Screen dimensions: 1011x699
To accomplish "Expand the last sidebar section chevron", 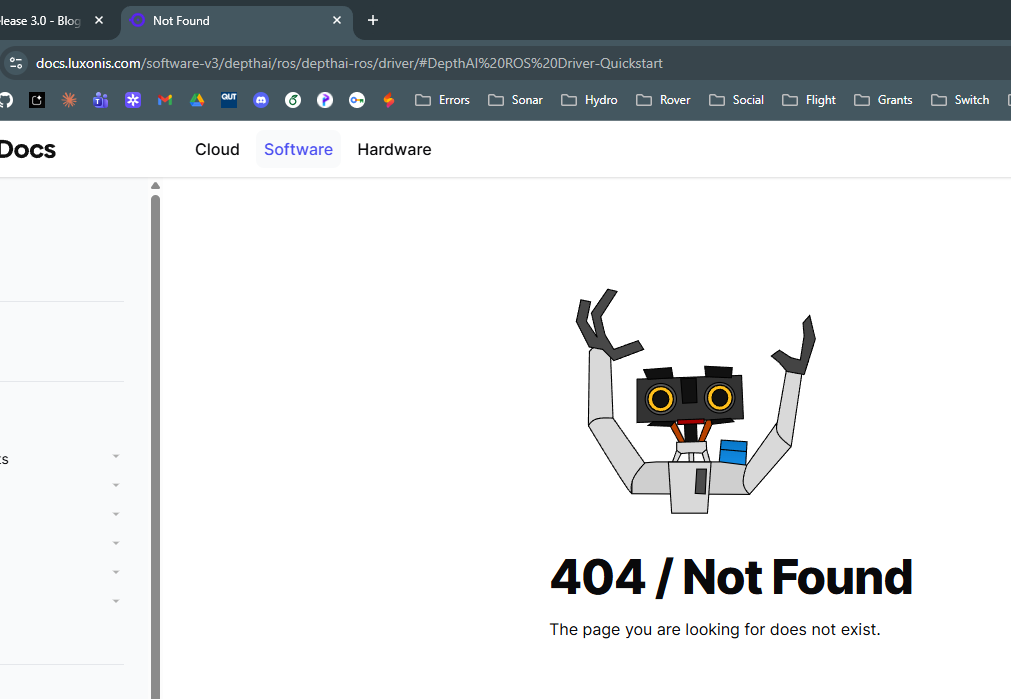I will 116,601.
